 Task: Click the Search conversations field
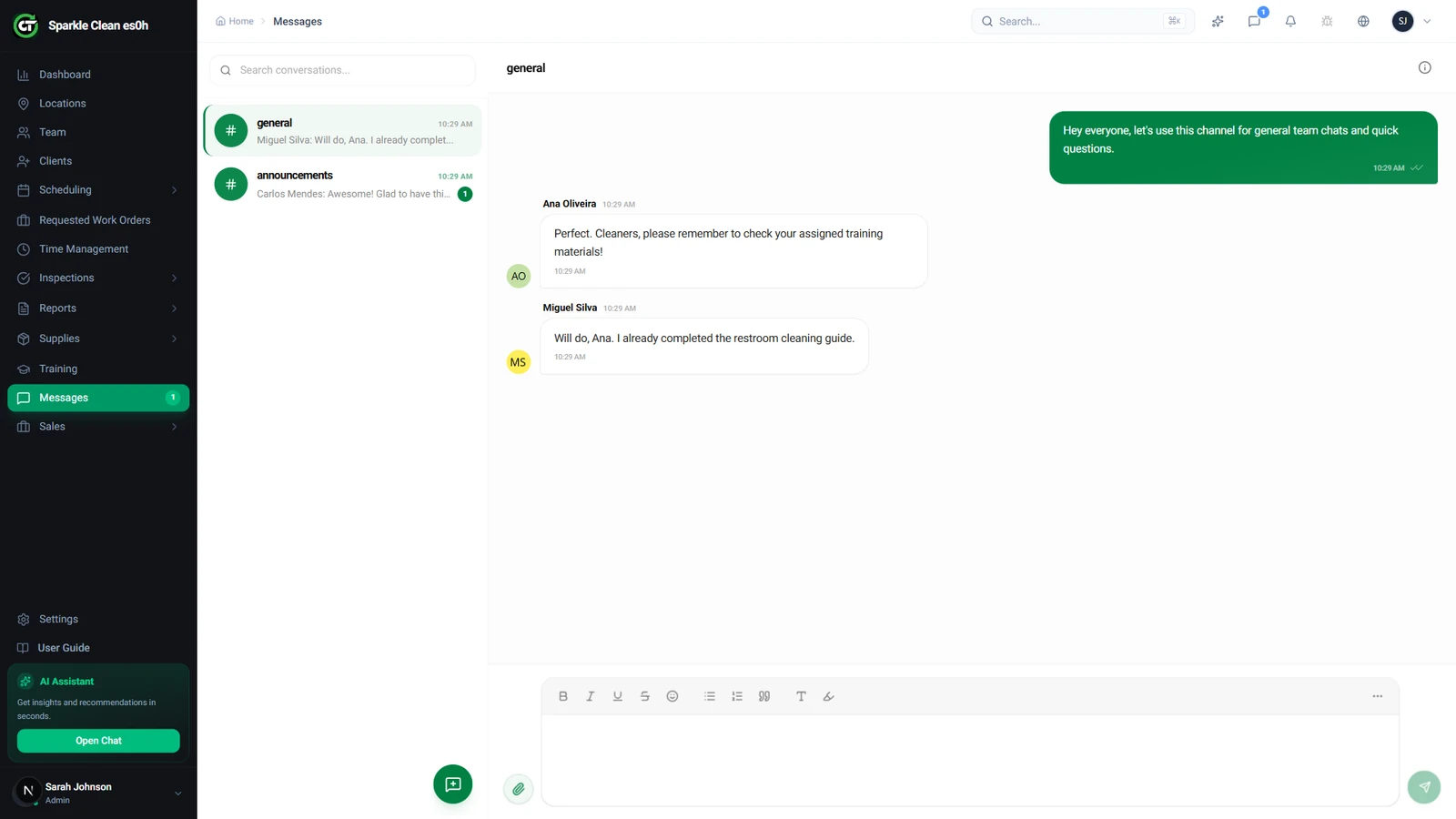tap(342, 70)
